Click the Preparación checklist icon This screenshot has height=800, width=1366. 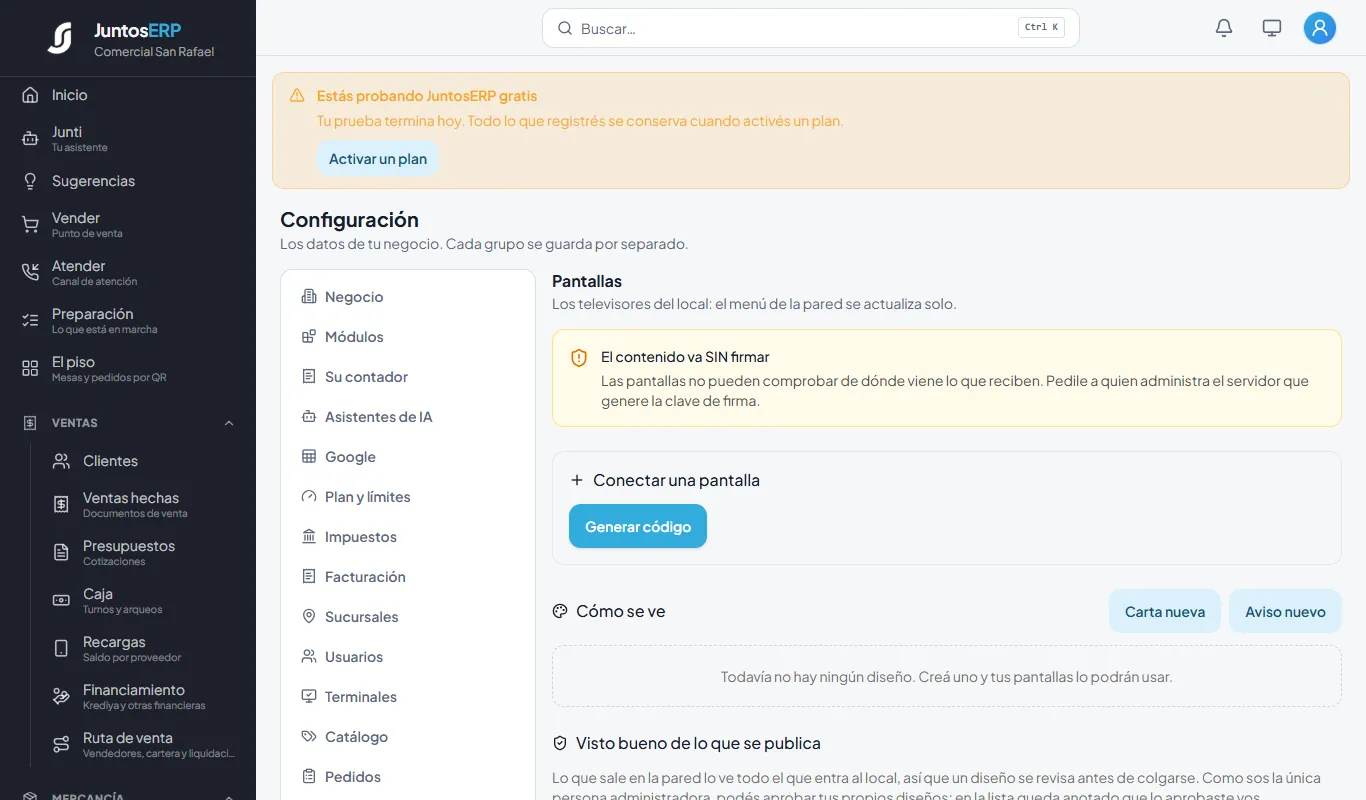[30, 321]
